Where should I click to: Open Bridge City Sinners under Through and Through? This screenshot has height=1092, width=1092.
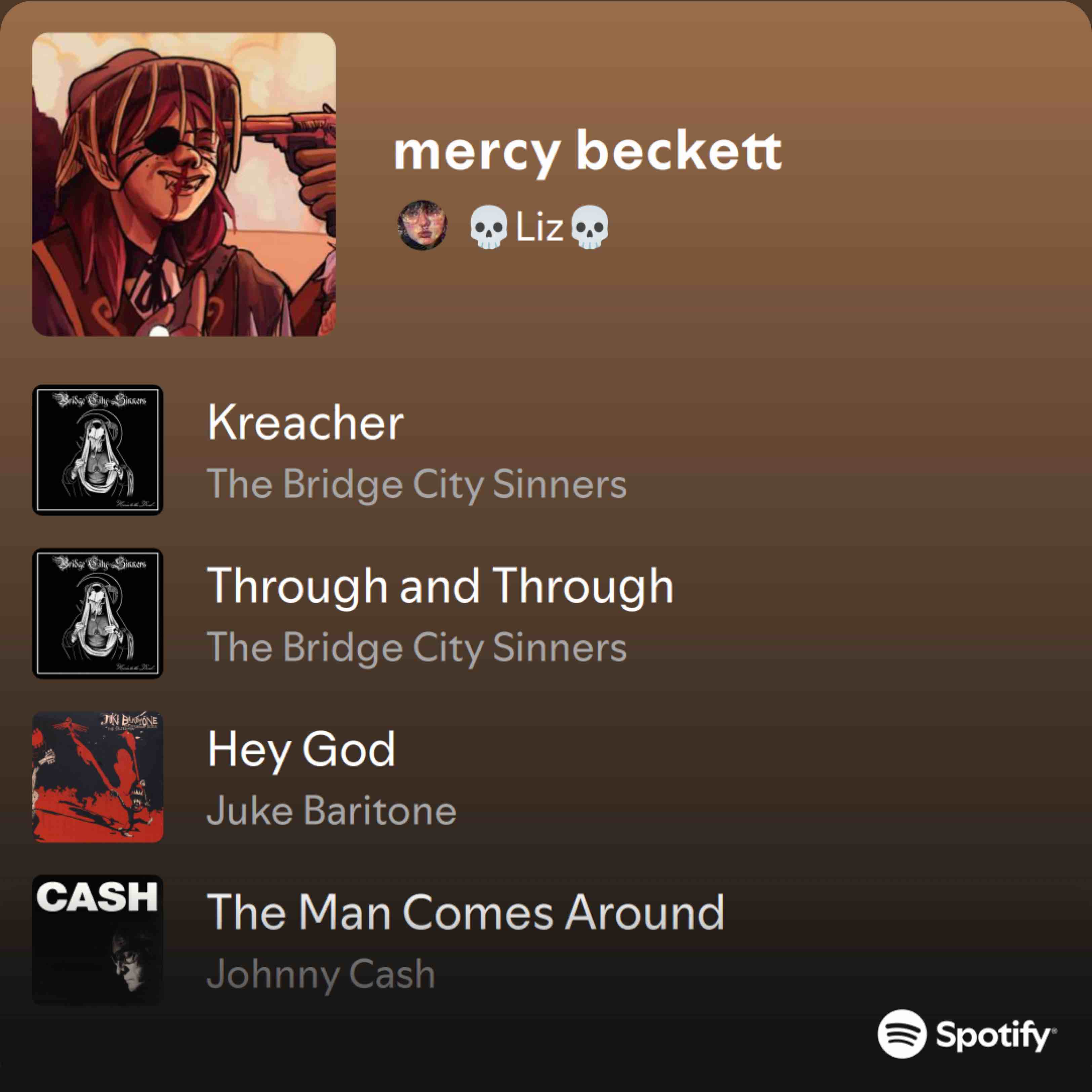point(417,647)
